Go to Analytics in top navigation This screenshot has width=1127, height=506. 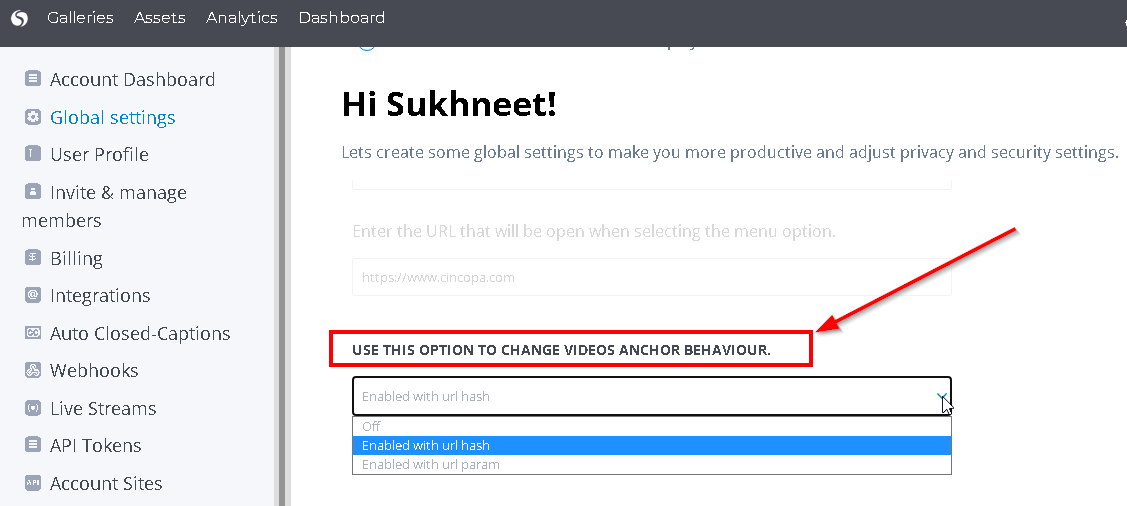point(242,18)
